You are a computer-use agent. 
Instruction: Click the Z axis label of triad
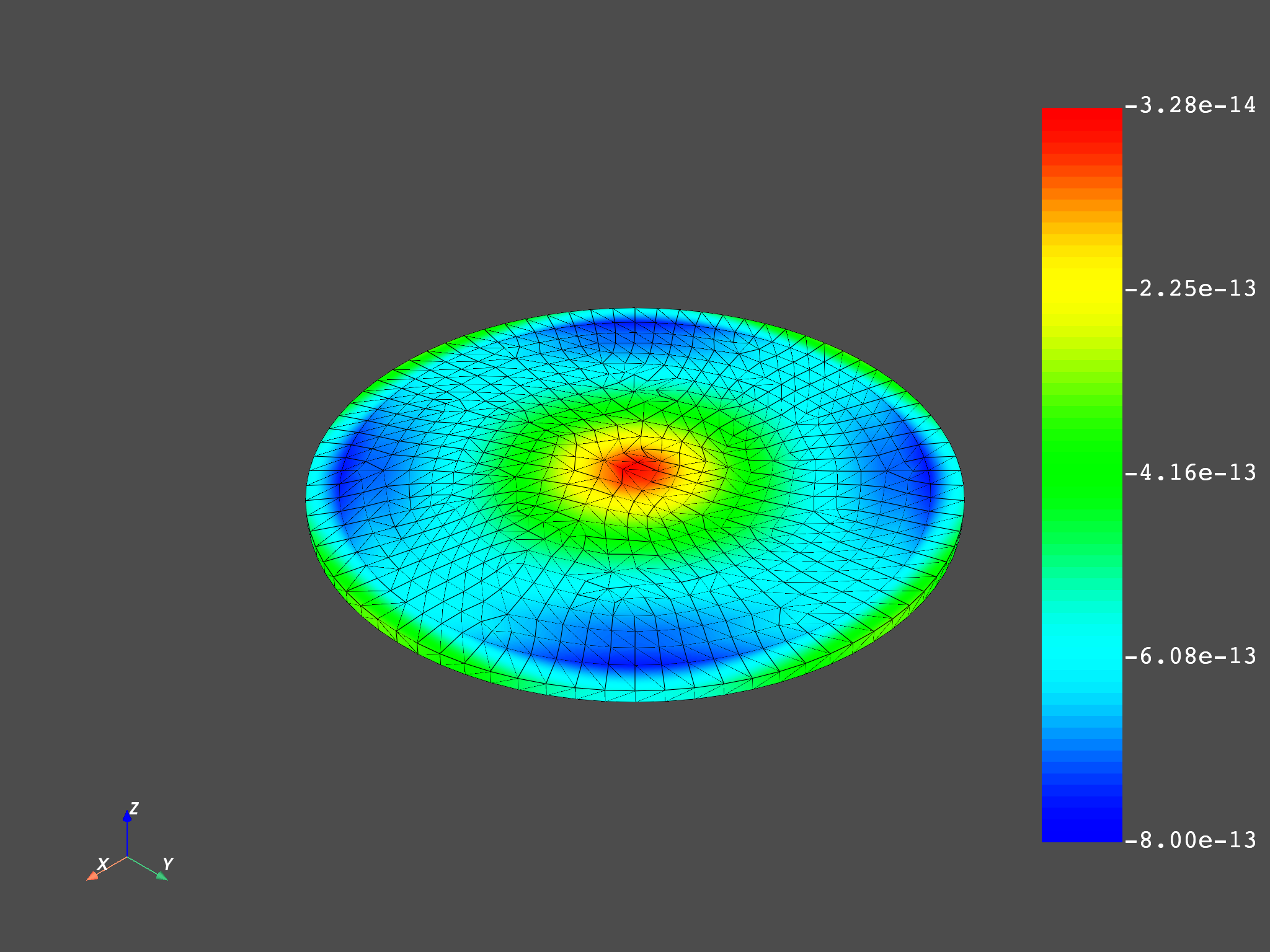pos(134,808)
